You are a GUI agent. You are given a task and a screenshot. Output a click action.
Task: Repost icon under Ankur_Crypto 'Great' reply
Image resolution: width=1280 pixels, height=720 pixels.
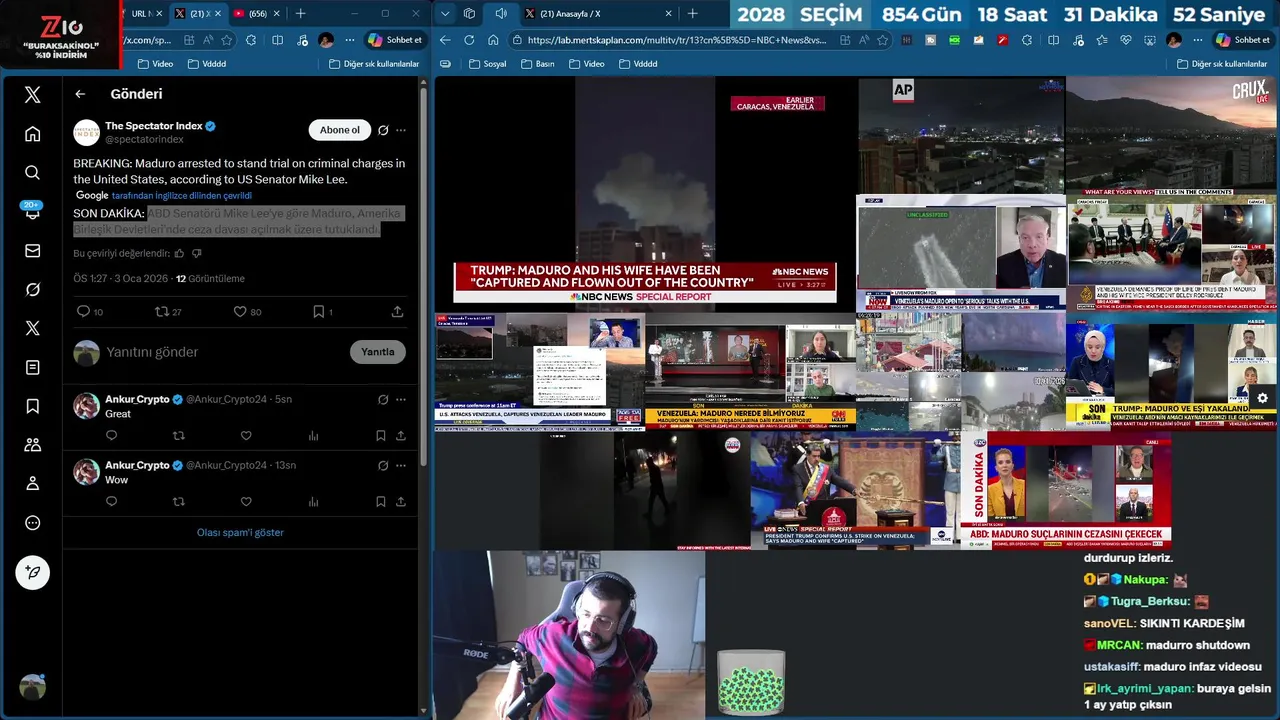click(179, 436)
